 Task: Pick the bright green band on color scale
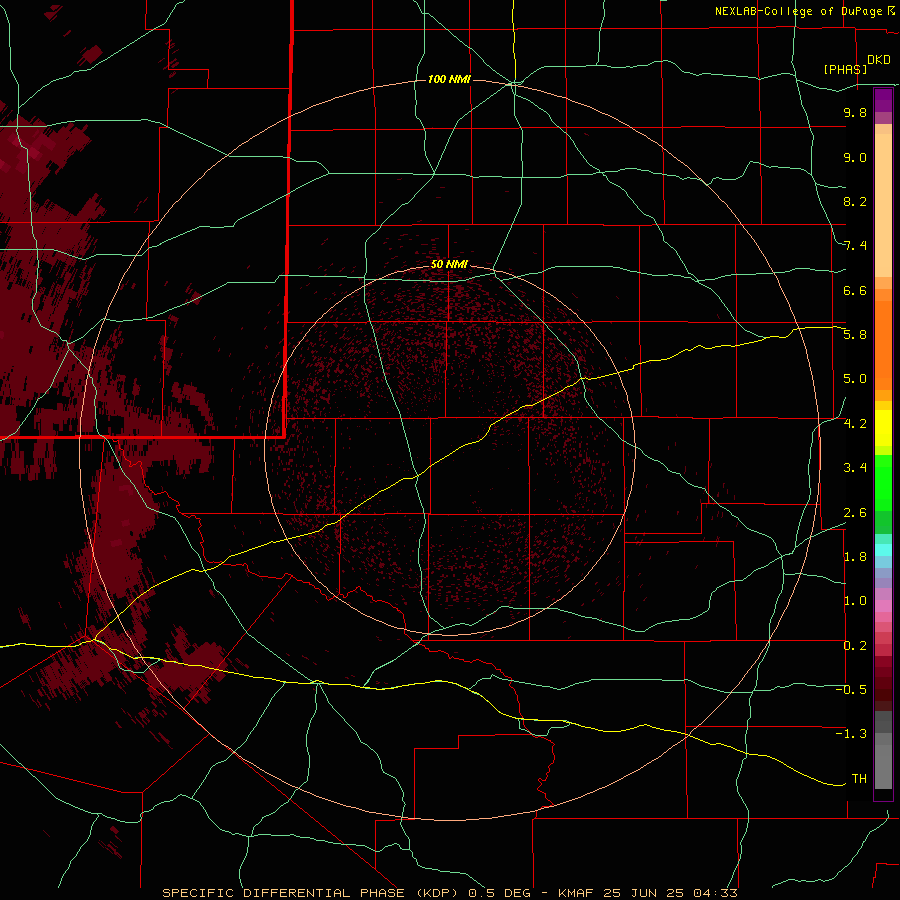point(883,482)
